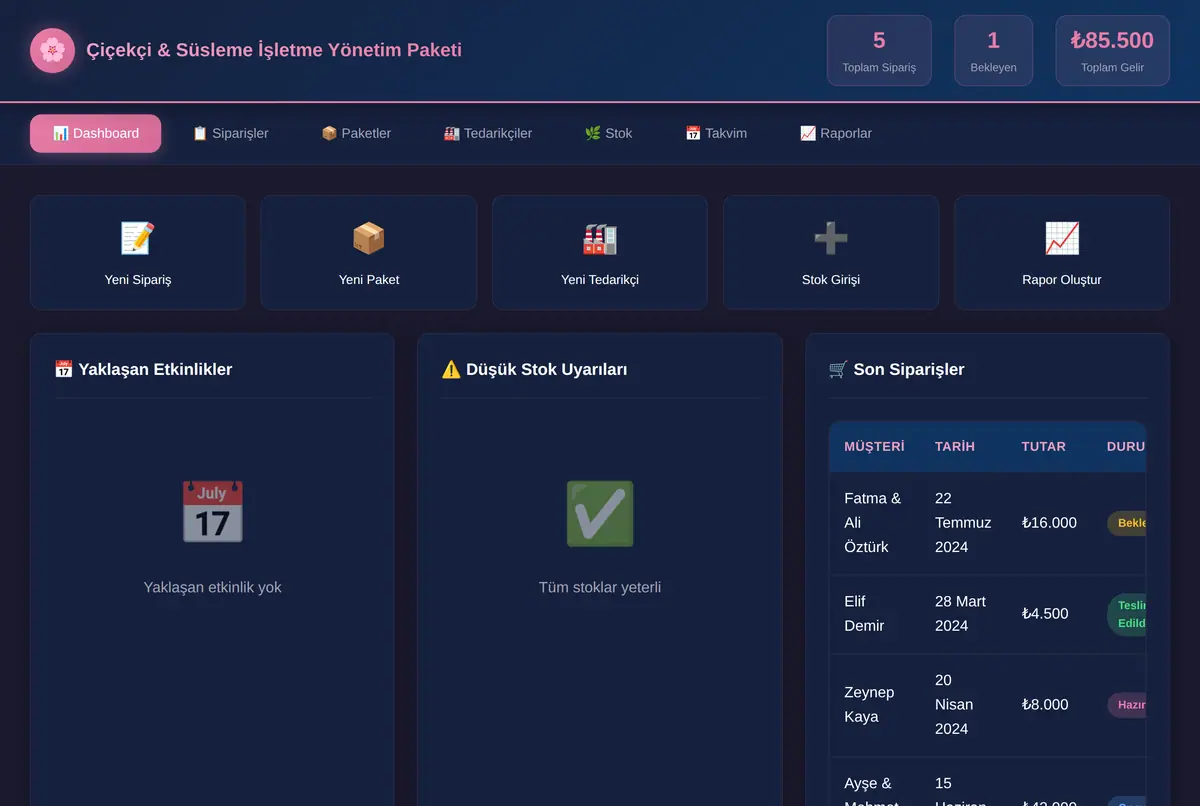Click the Yeni Tedarikçi label

coord(600,280)
